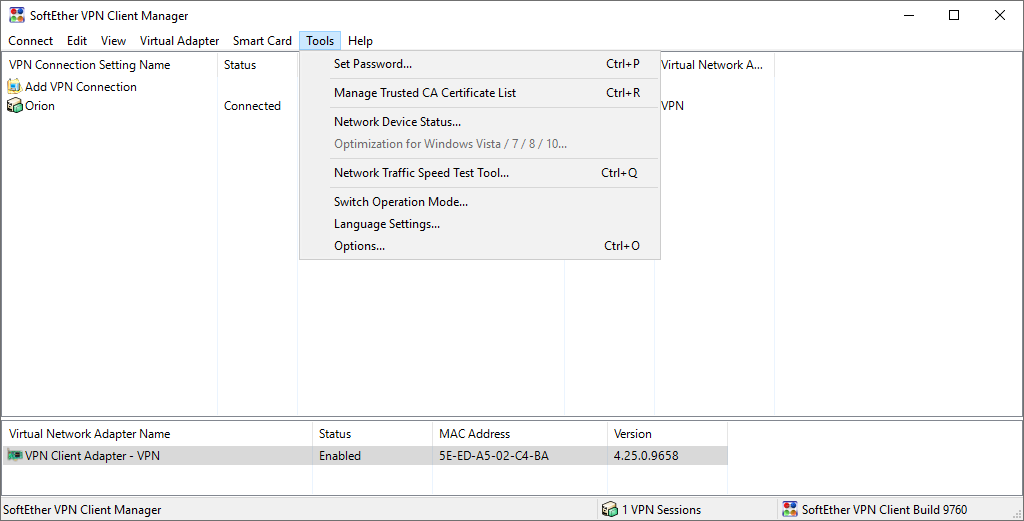The width and height of the screenshot is (1024, 521).
Task: Click the Add VPN Connection icon
Action: tap(14, 87)
